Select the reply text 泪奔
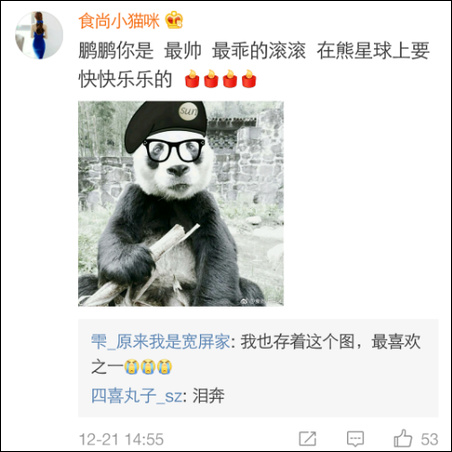 (x=209, y=396)
